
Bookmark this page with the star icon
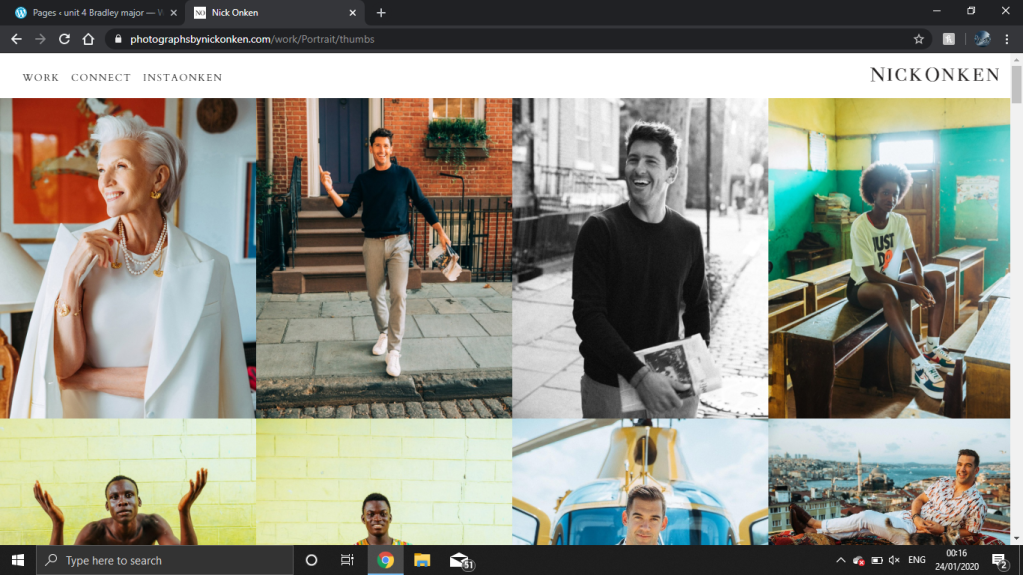(918, 39)
